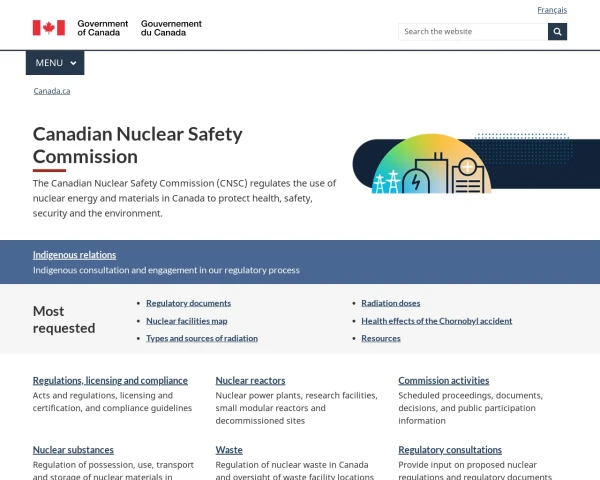This screenshot has height=480, width=600.
Task: Open Regulatory documents link
Action: point(188,303)
